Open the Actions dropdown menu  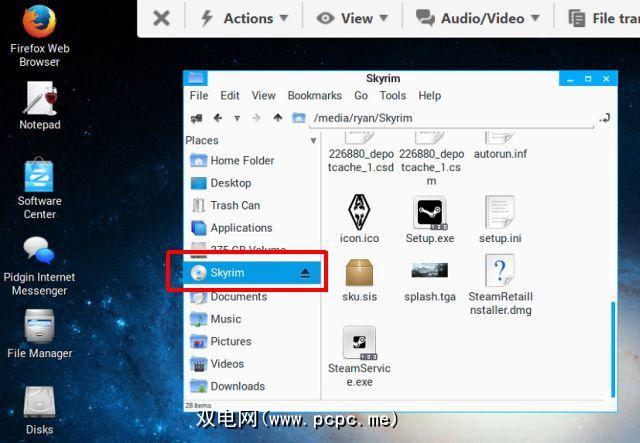click(x=244, y=18)
